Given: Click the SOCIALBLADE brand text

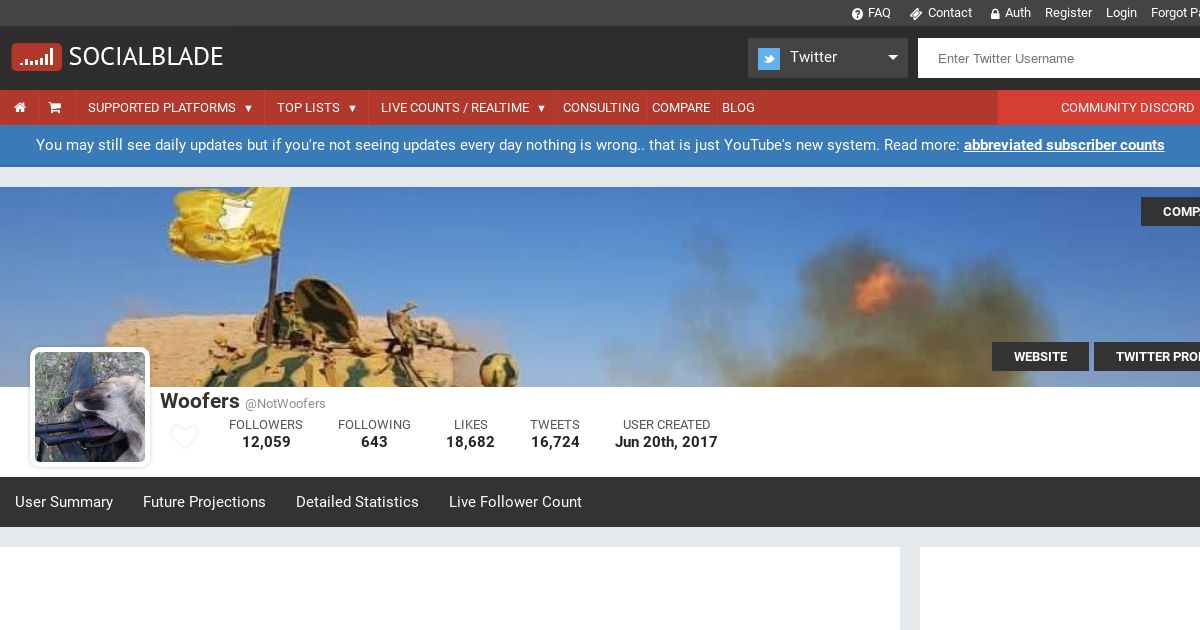Looking at the screenshot, I should (146, 57).
